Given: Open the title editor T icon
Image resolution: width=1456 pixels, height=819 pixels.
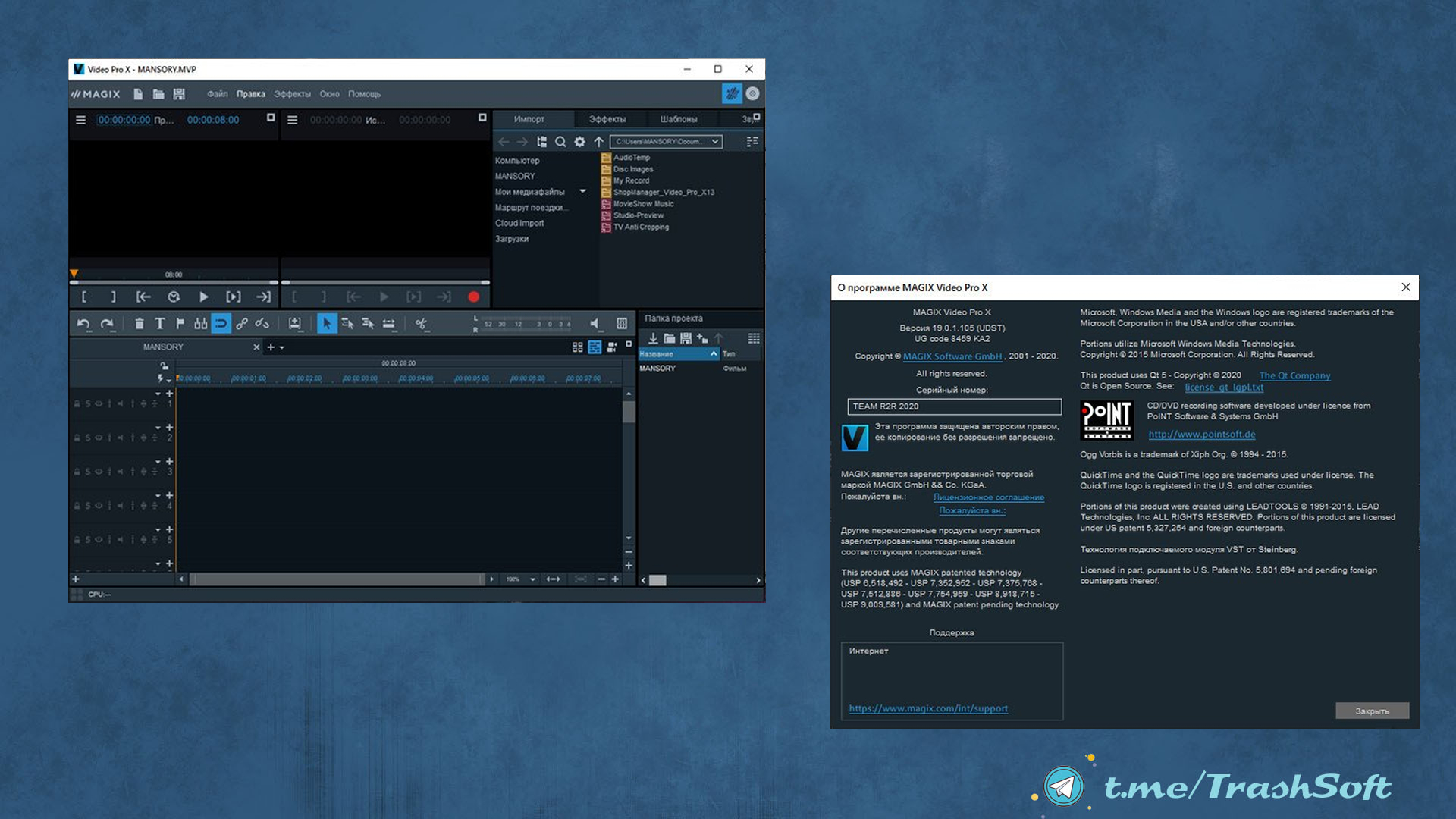Looking at the screenshot, I should click(x=160, y=324).
